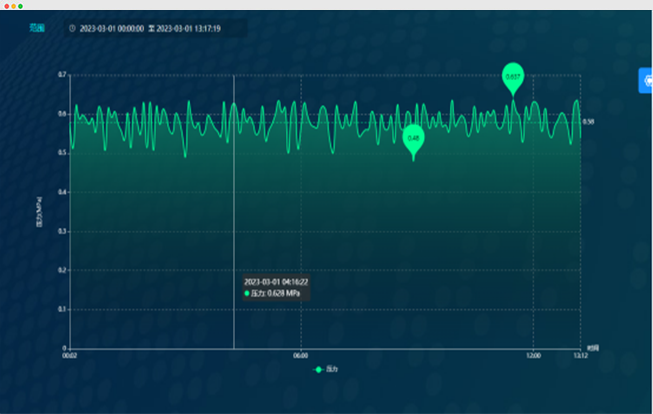This screenshot has width=653, height=414.
Task: Open the start time 2023-03-01 00:00:00 picker
Action: (110, 28)
